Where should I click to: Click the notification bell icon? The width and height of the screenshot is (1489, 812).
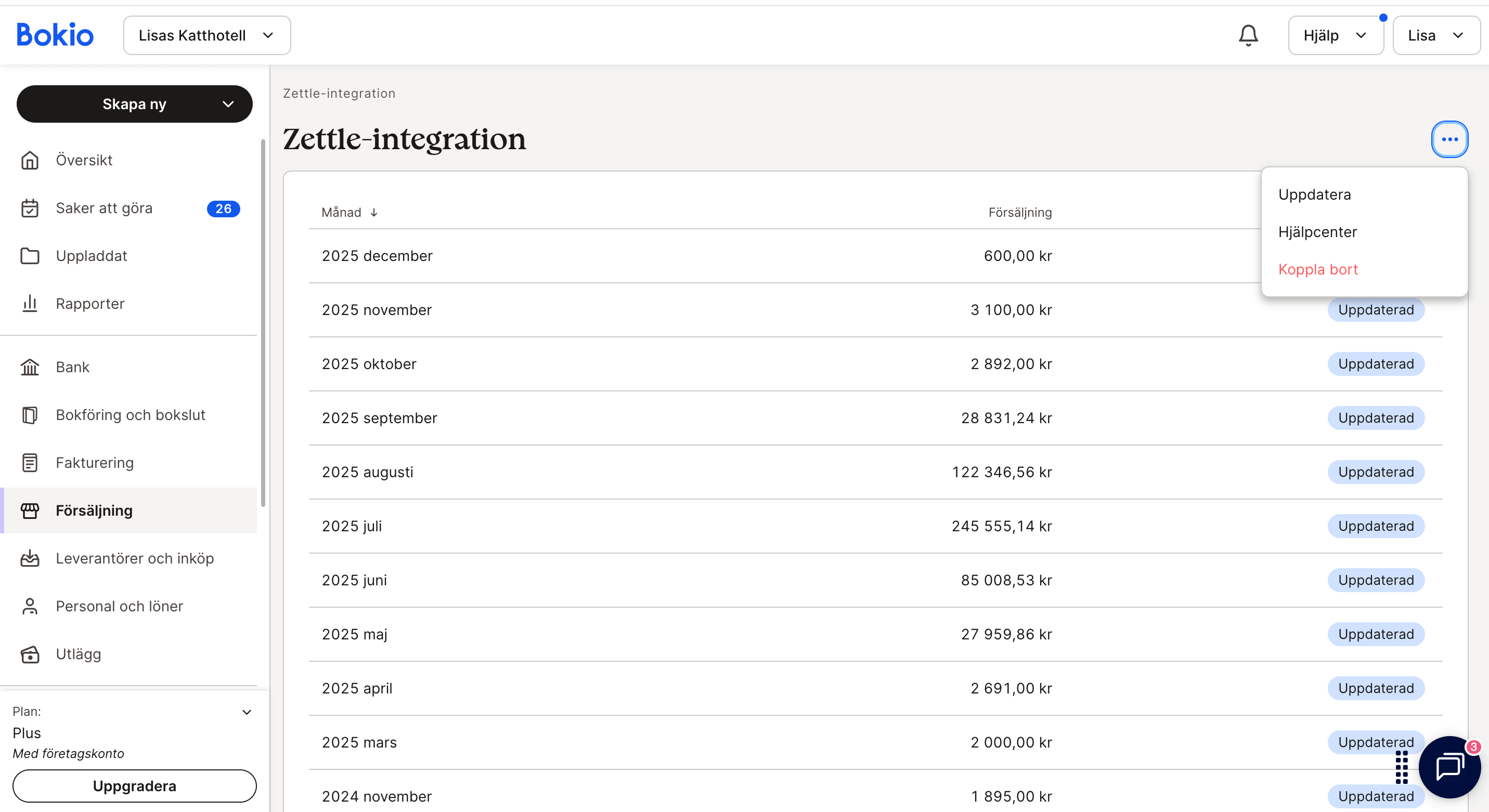coord(1248,35)
